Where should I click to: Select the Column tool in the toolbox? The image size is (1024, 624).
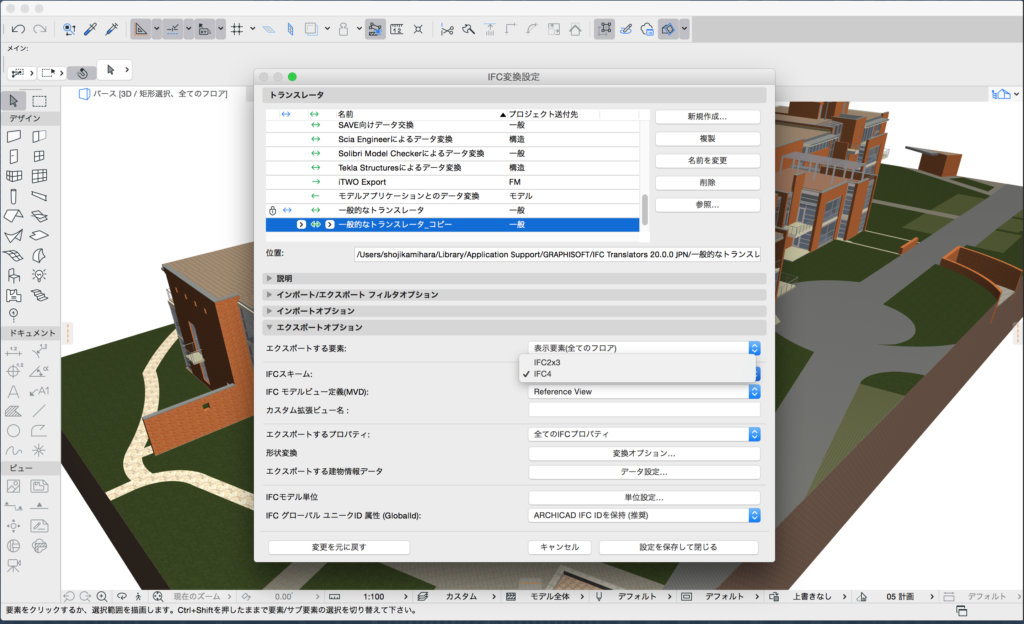(14, 196)
